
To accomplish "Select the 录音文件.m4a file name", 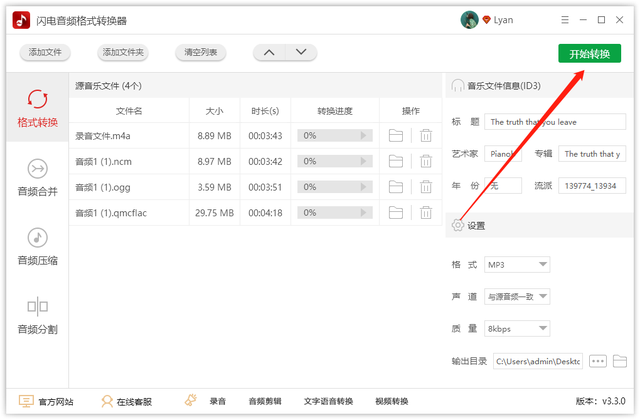I will [x=102, y=136].
